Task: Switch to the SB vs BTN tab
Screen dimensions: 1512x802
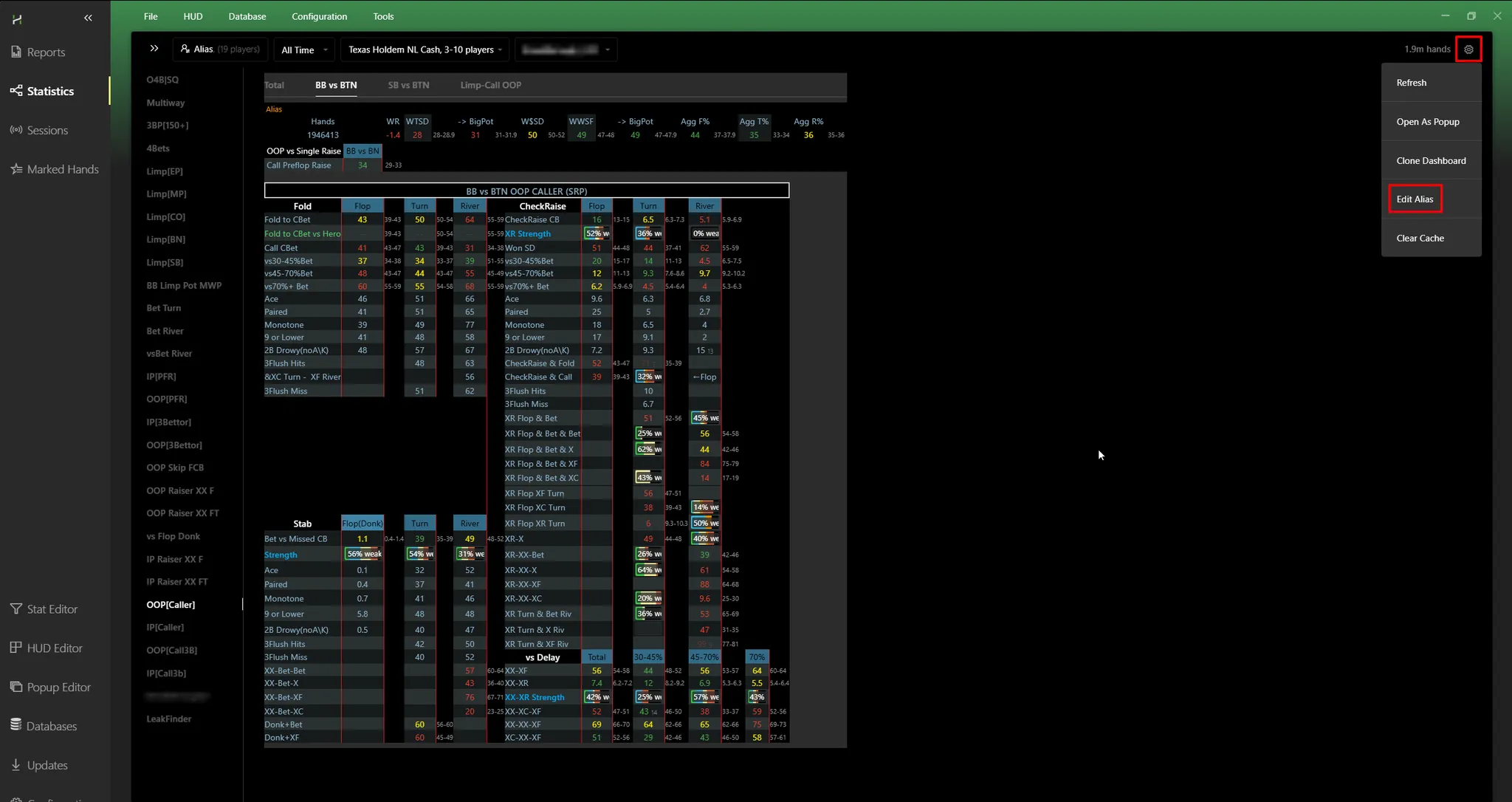Action: [408, 85]
